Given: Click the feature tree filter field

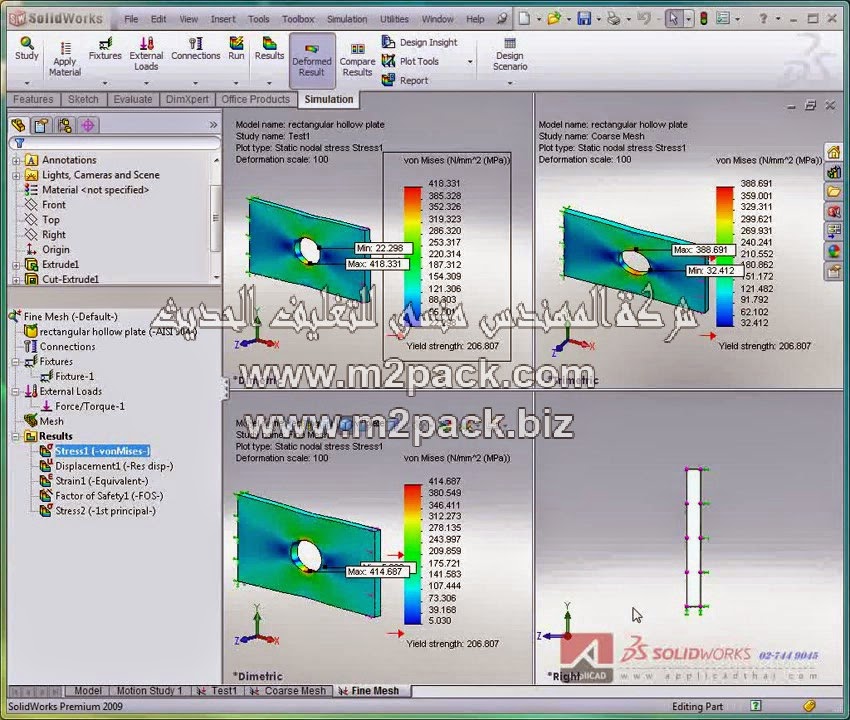Looking at the screenshot, I should tap(114, 143).
